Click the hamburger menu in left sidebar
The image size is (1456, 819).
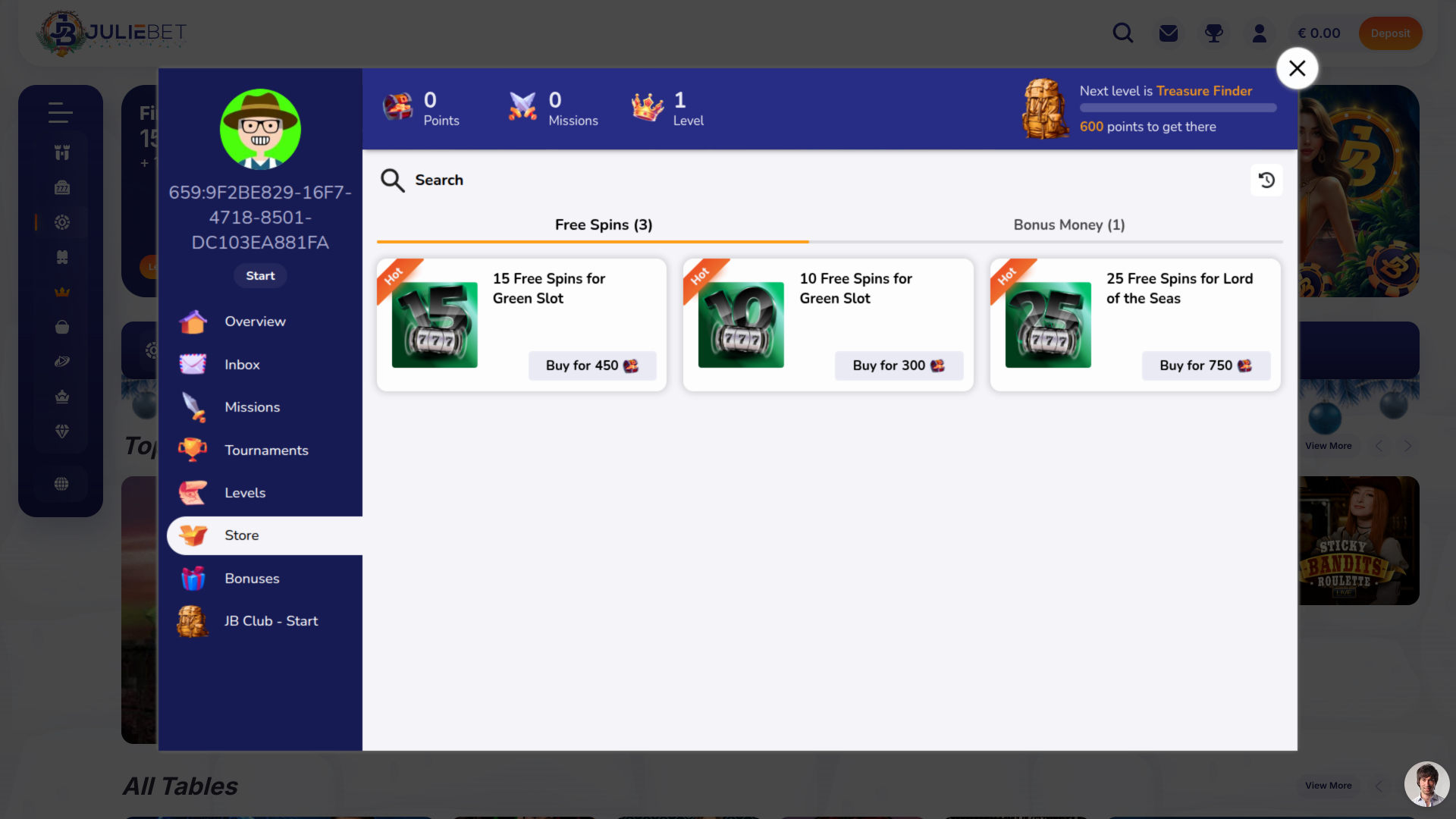click(x=61, y=112)
